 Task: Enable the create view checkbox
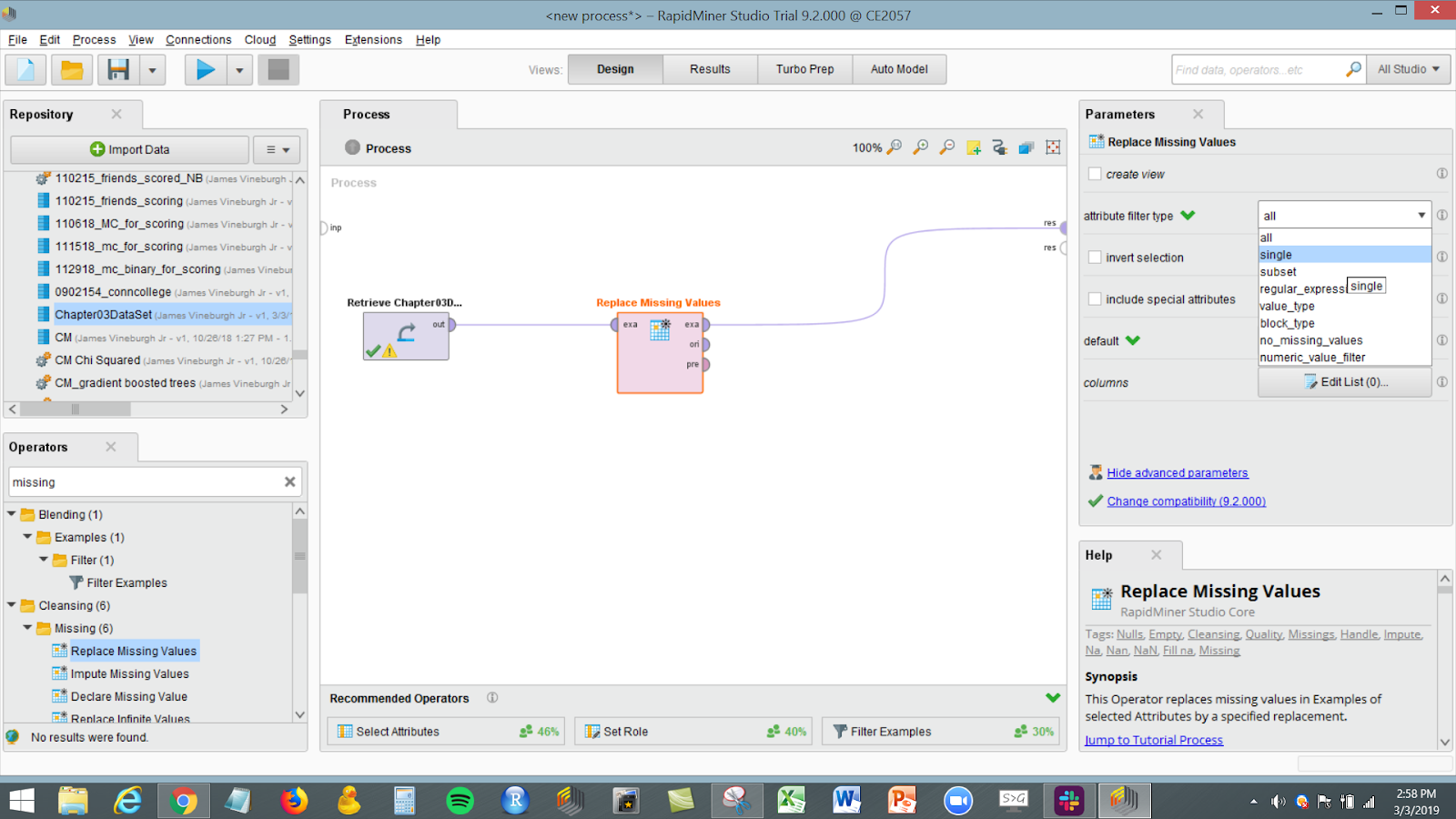click(x=1095, y=174)
